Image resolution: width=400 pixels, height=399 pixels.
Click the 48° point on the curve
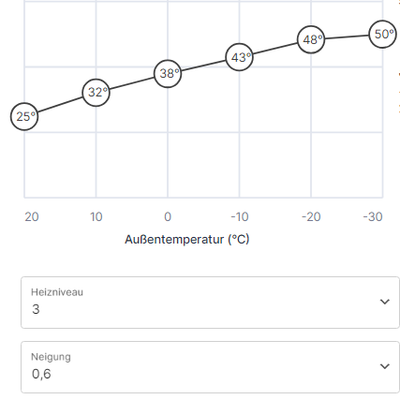(x=311, y=40)
